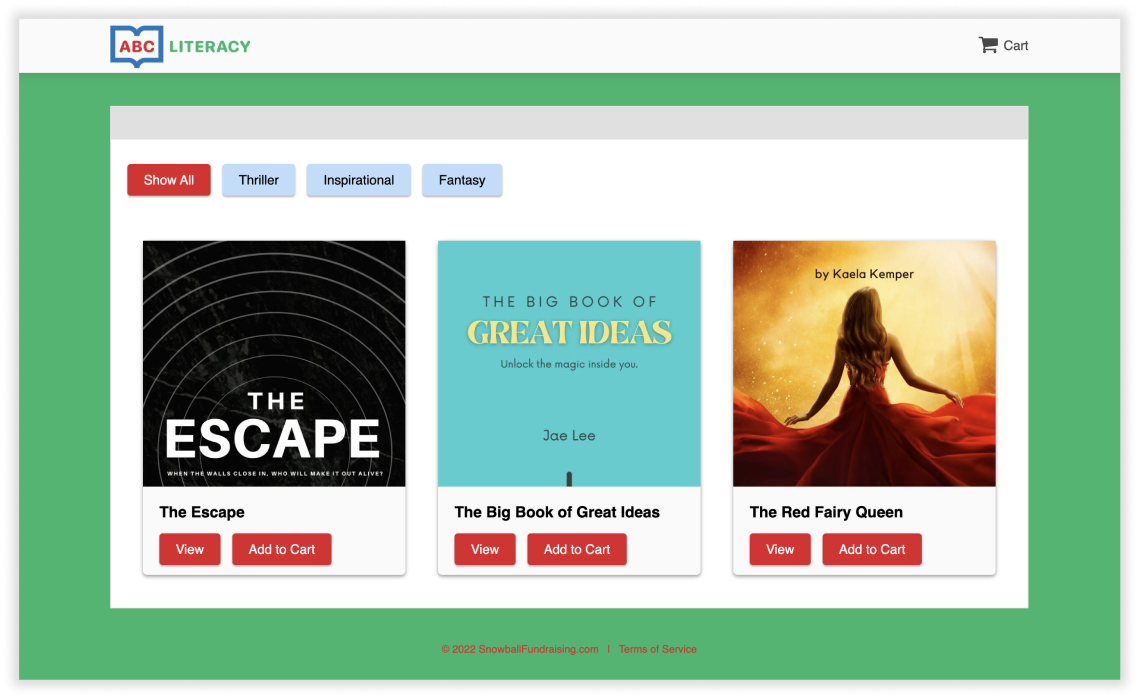The height and width of the screenshot is (699, 1139).
Task: View The Big Book of Great Ideas
Action: pyautogui.click(x=485, y=549)
